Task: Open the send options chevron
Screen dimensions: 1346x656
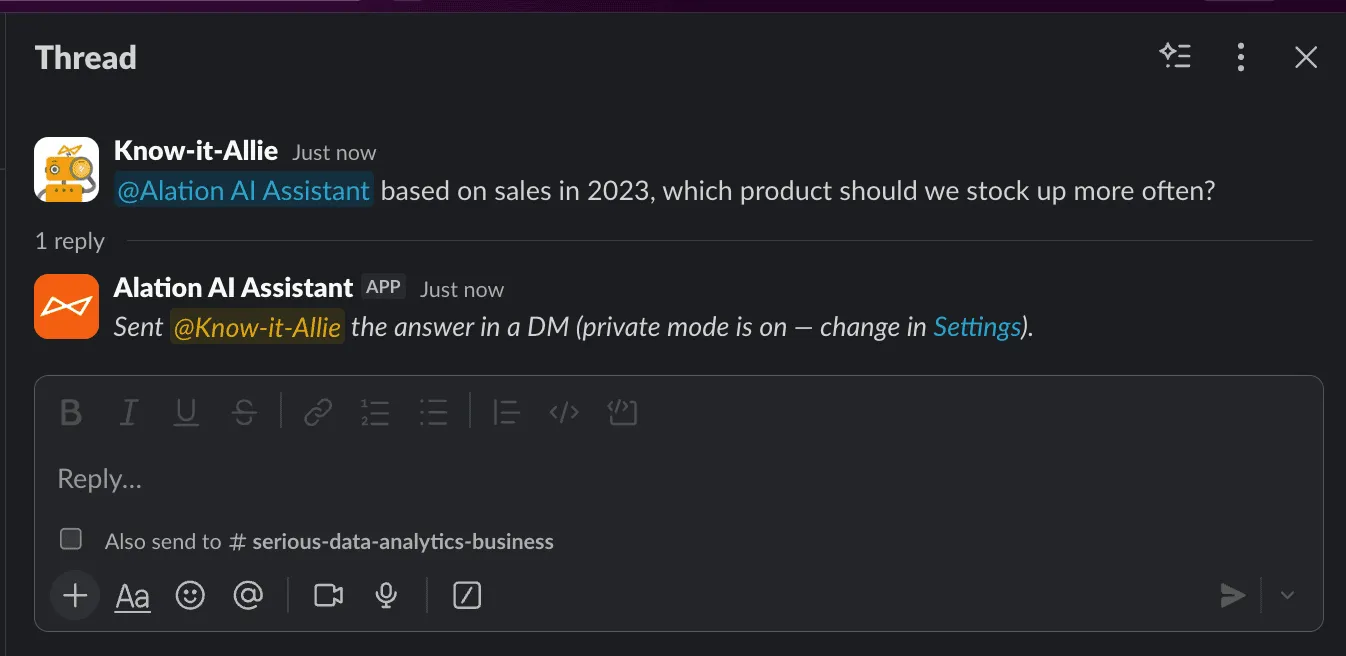Action: pyautogui.click(x=1288, y=595)
